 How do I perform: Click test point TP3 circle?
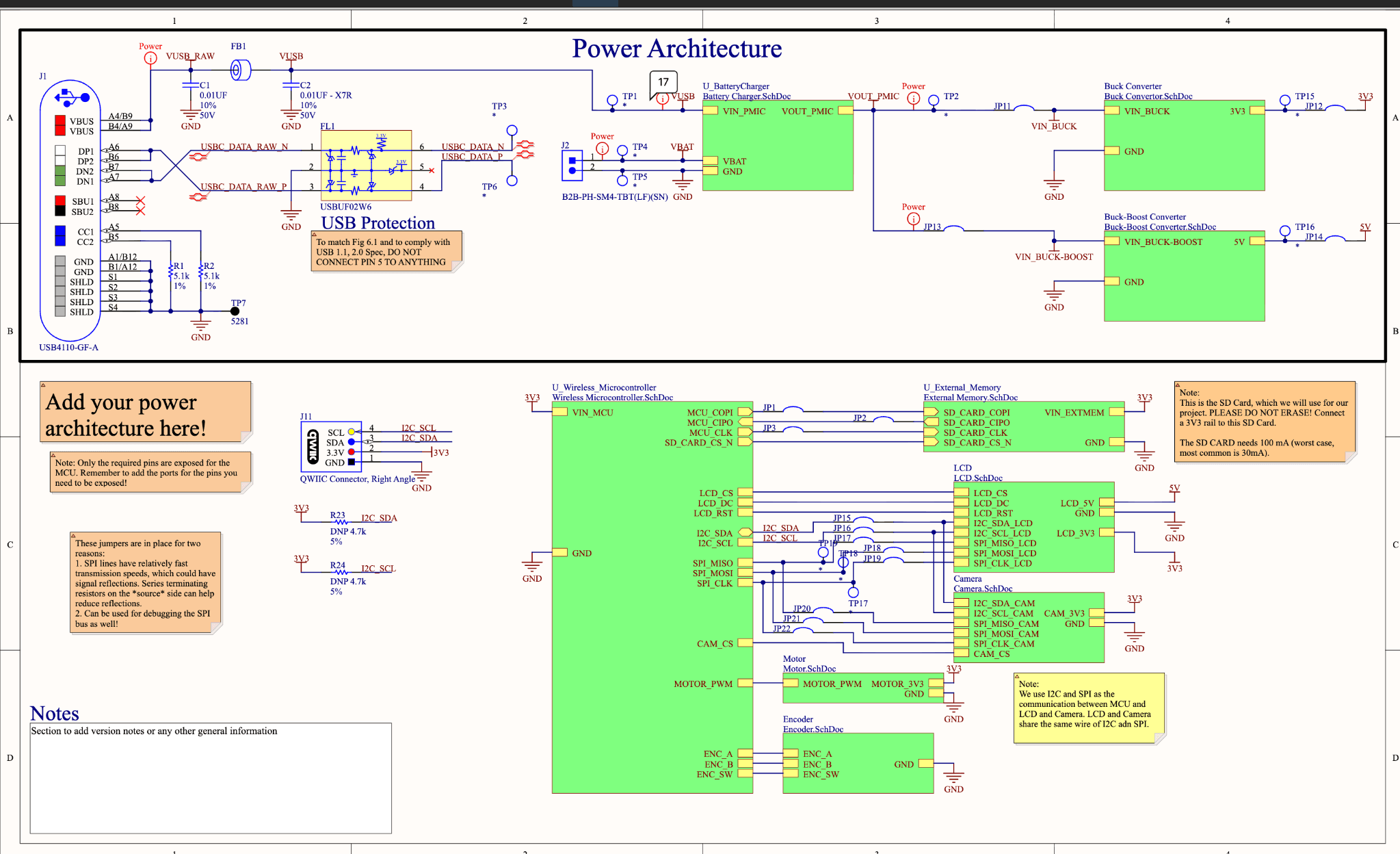512,130
